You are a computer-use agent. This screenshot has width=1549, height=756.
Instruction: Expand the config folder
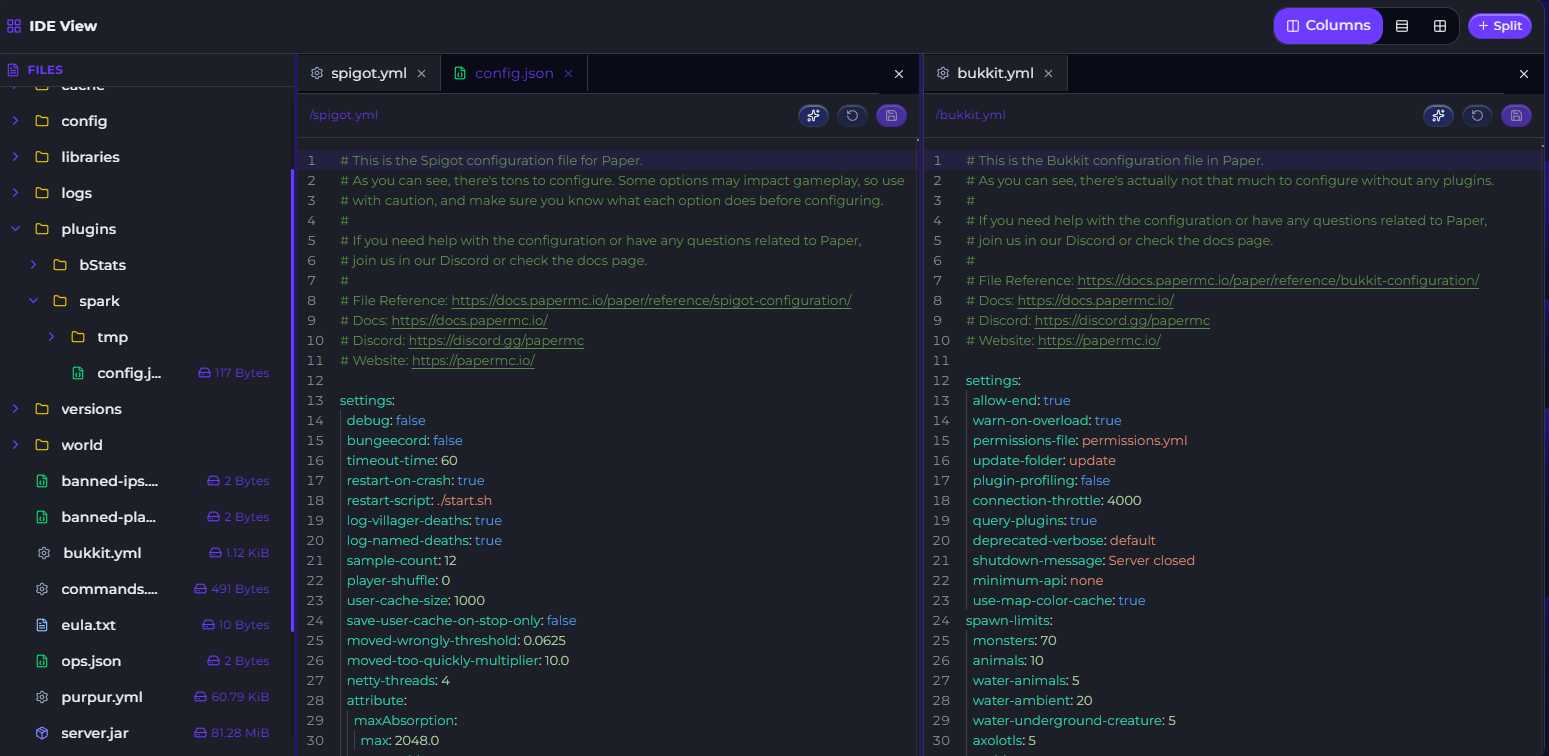click(x=15, y=121)
